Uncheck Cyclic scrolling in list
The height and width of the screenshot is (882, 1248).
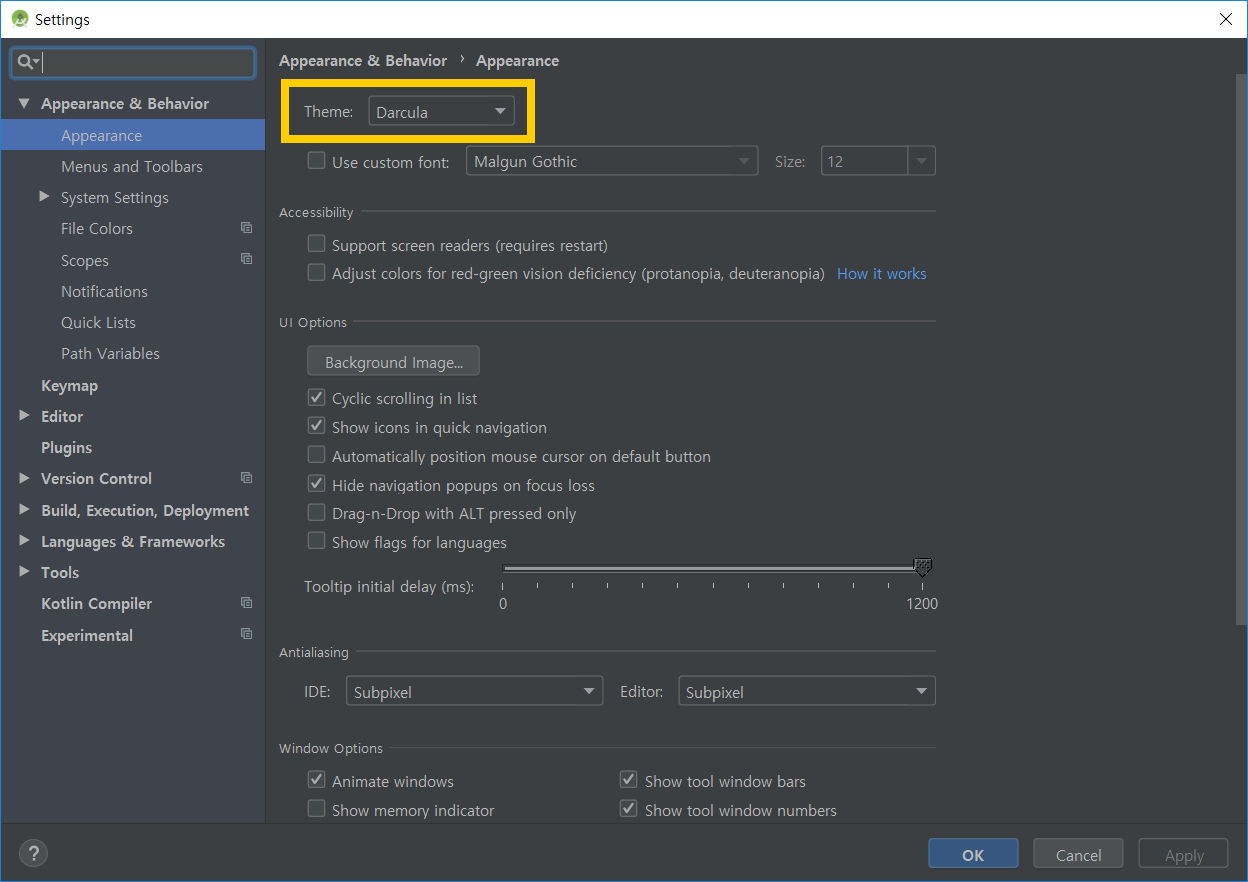pyautogui.click(x=316, y=397)
